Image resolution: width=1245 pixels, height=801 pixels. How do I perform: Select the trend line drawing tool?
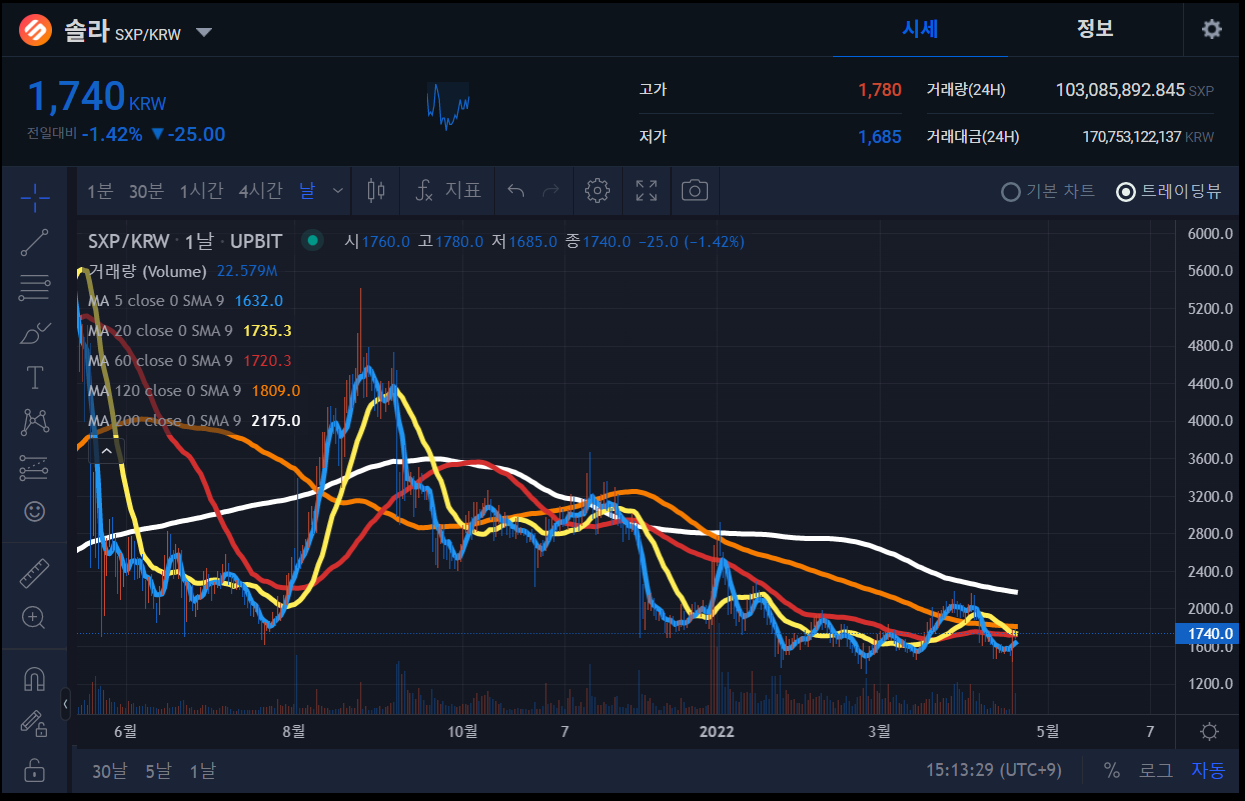[x=35, y=243]
